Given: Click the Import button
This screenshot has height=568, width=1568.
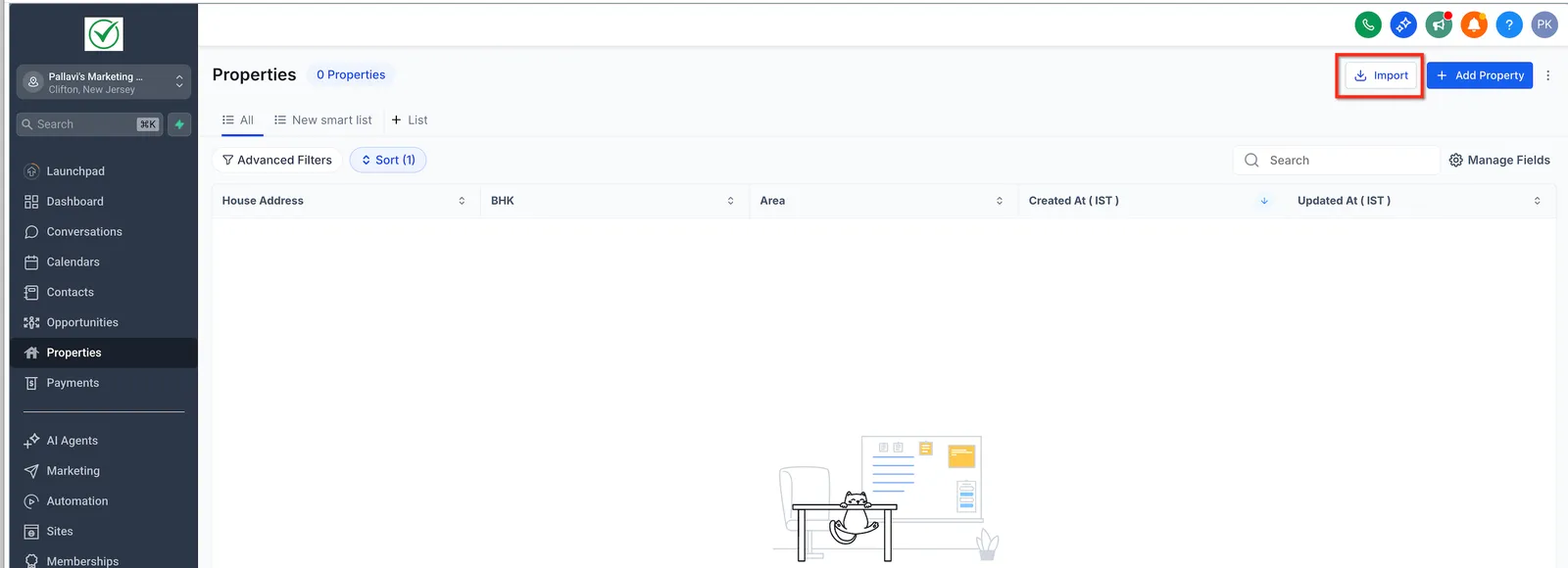Looking at the screenshot, I should pyautogui.click(x=1381, y=75).
